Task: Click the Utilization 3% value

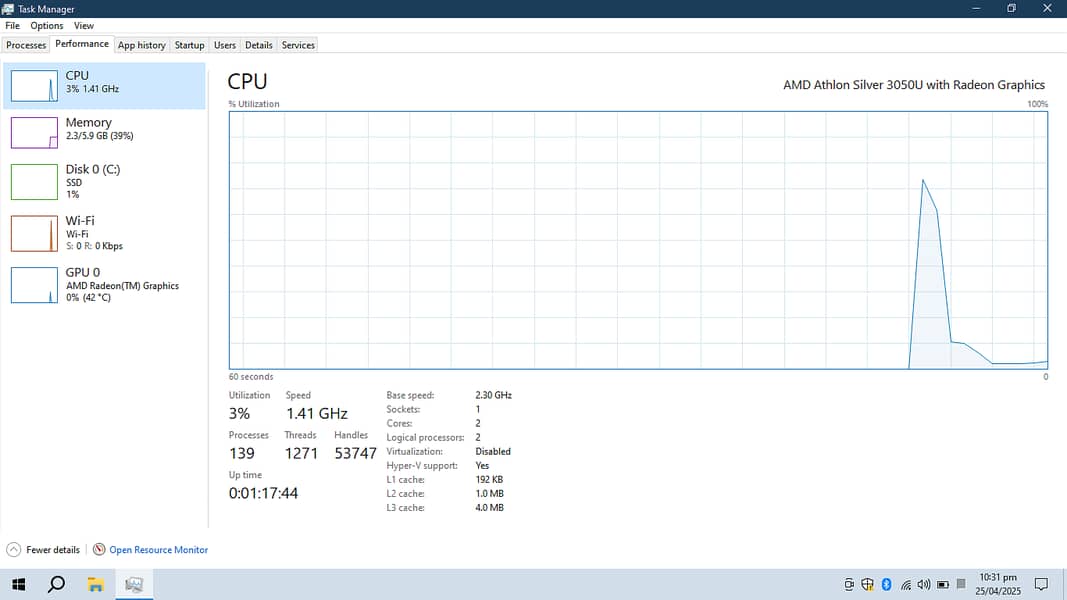Action: coord(240,414)
